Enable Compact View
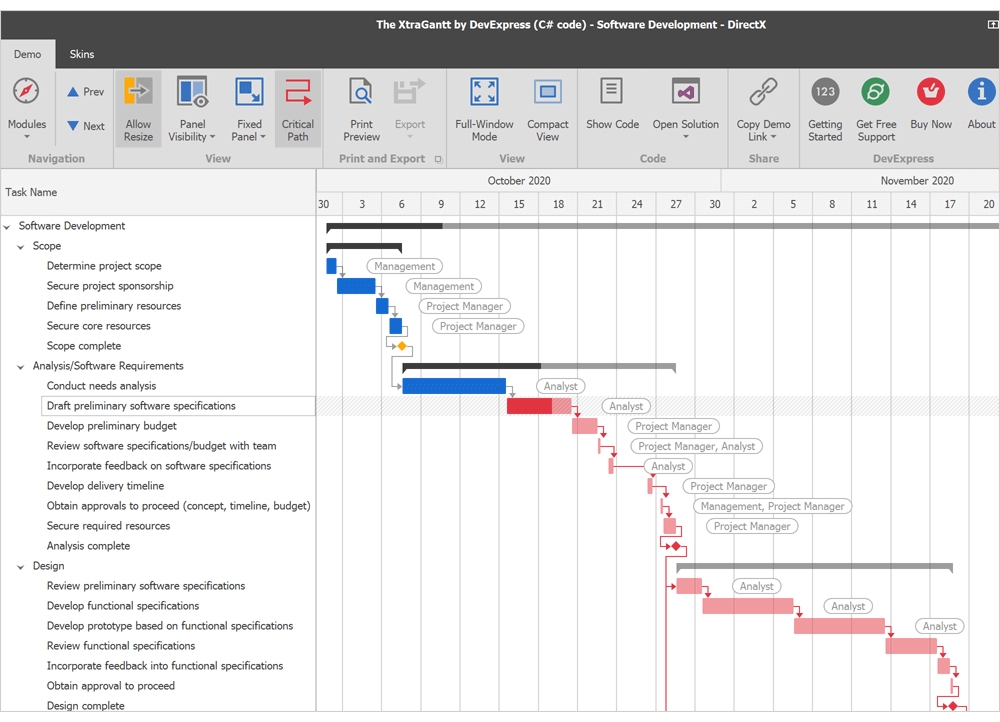Image resolution: width=1000 pixels, height=722 pixels. click(x=547, y=105)
